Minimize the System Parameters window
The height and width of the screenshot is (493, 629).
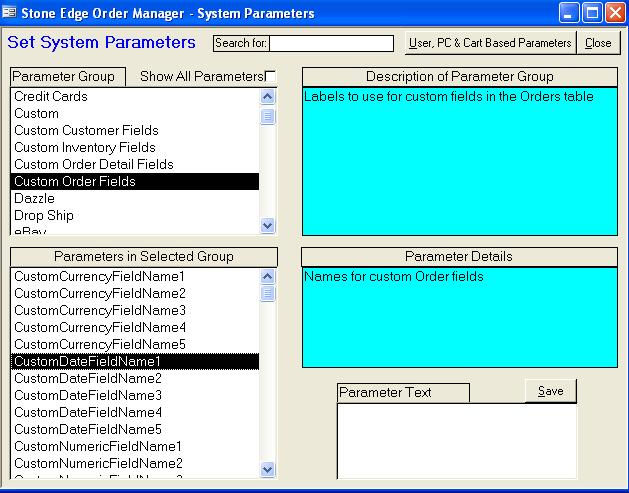tap(568, 12)
